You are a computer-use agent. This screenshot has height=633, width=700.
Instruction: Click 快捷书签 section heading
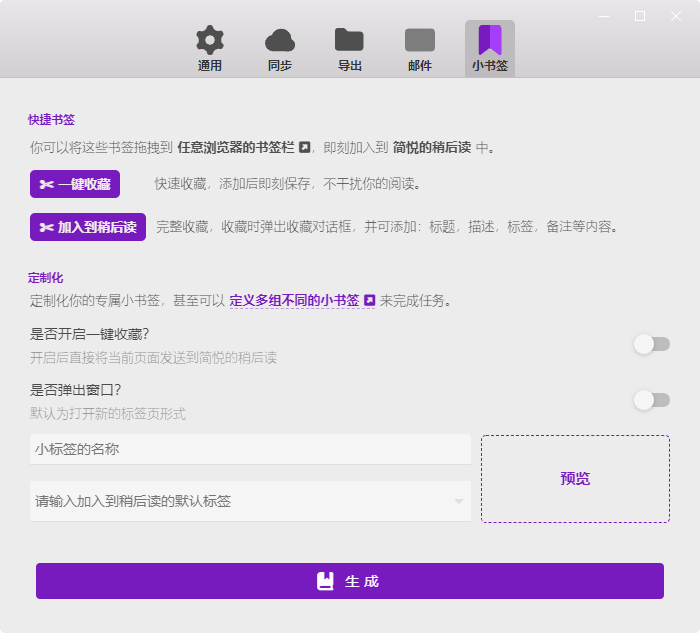click(51, 120)
